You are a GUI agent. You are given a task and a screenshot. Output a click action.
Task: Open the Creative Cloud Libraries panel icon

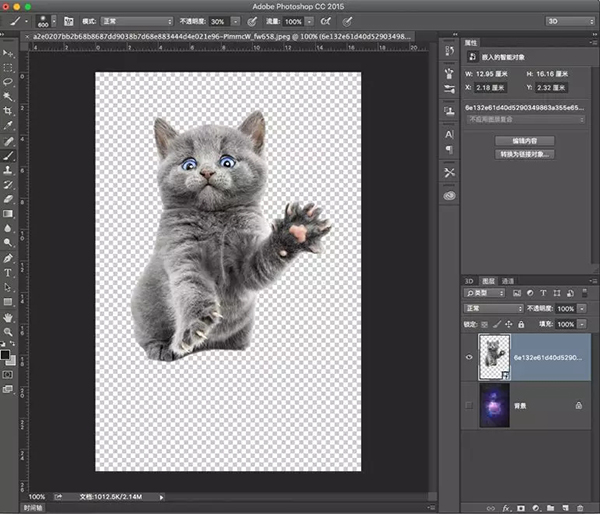tap(449, 195)
